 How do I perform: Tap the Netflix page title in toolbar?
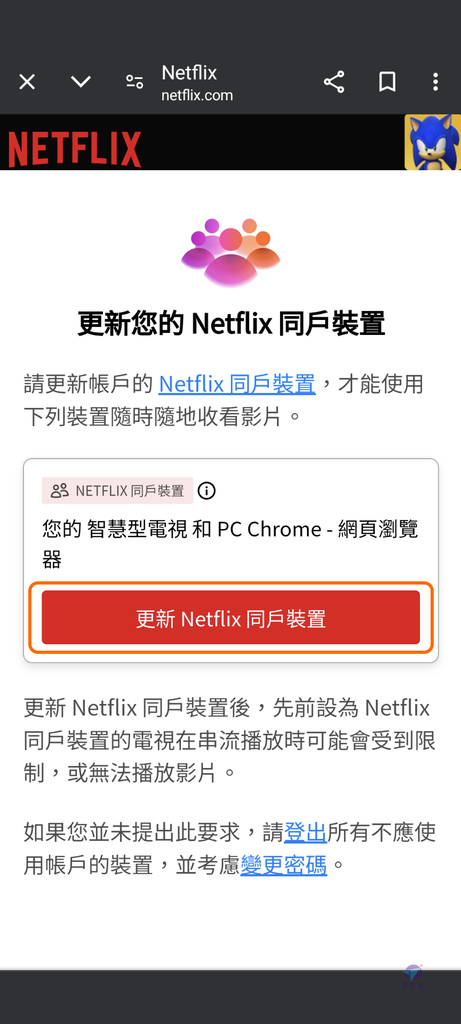point(189,72)
